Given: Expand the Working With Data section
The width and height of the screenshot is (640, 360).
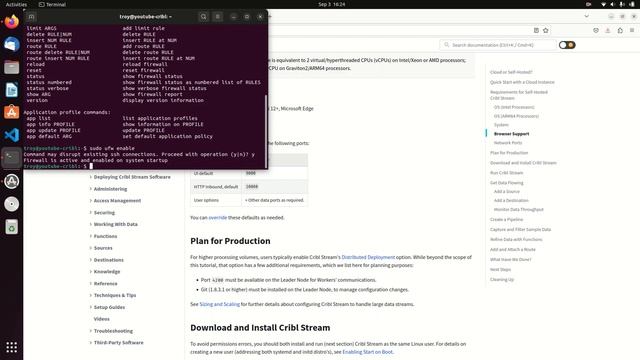Looking at the screenshot, I should [x=116, y=224].
